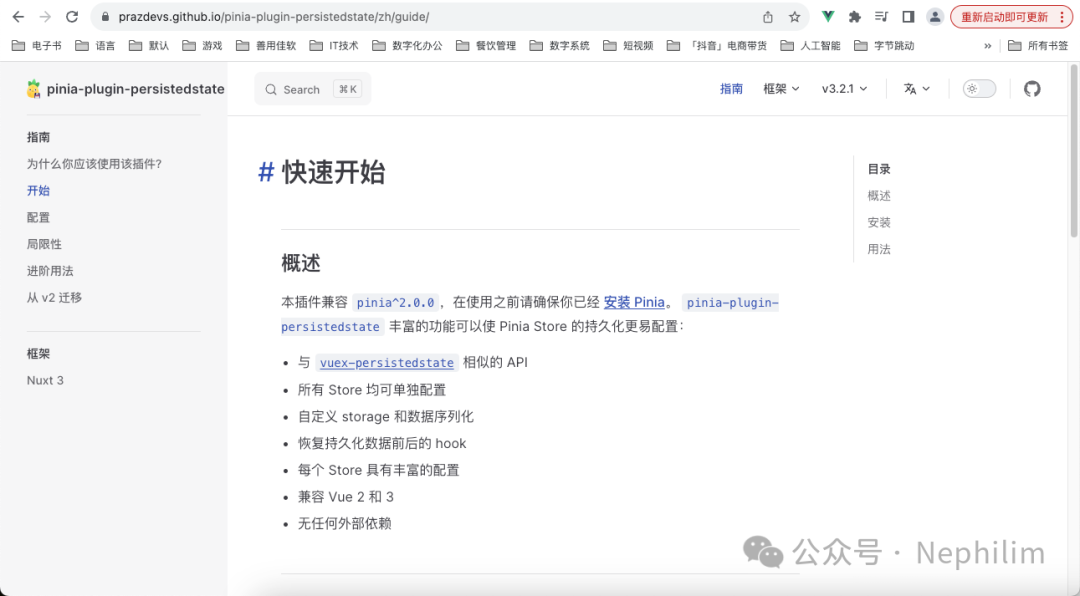This screenshot has height=596, width=1080.
Task: Open the vuex-persistedstate link
Action: click(387, 362)
